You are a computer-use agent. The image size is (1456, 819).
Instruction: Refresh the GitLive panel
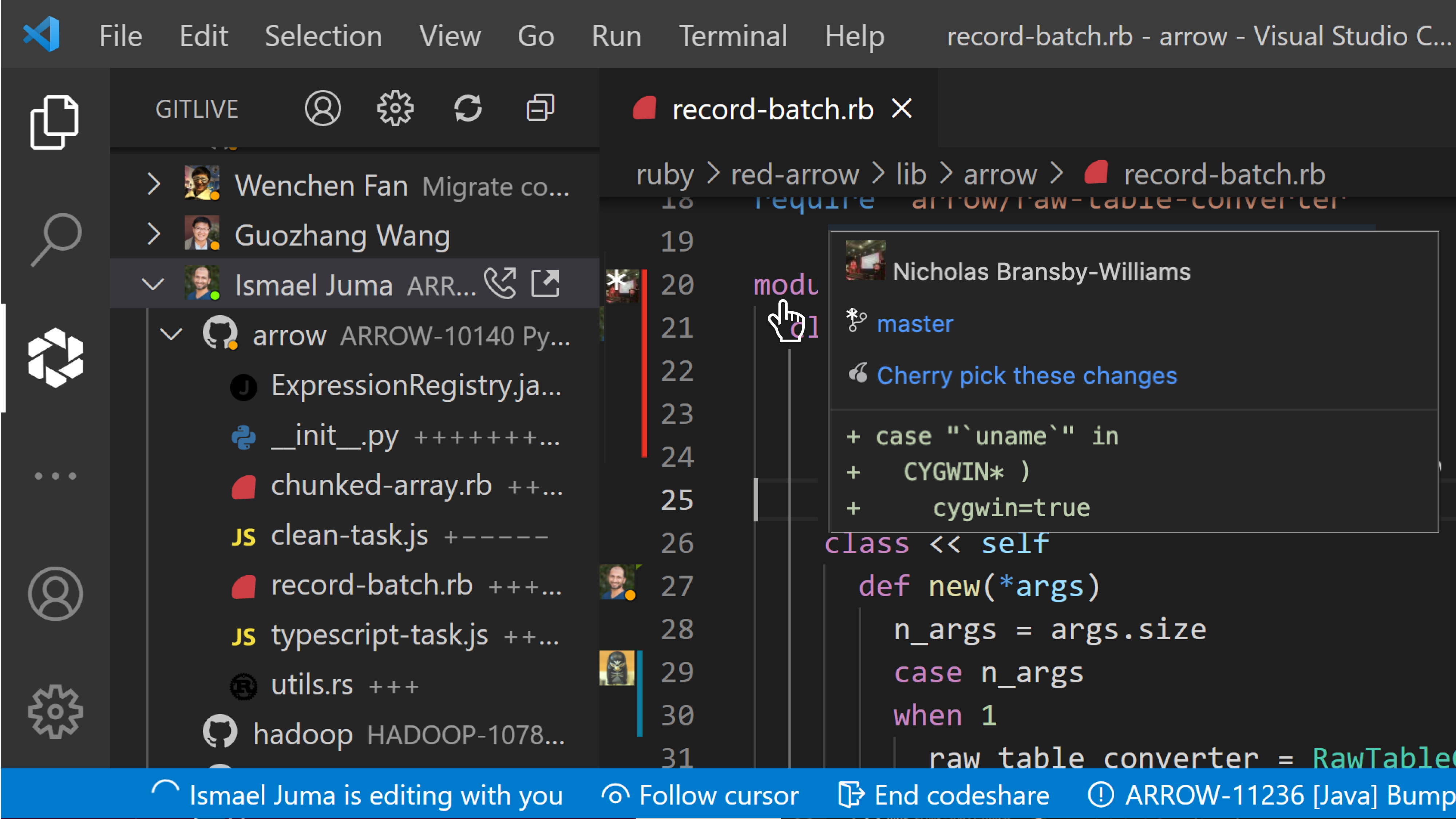tap(468, 108)
